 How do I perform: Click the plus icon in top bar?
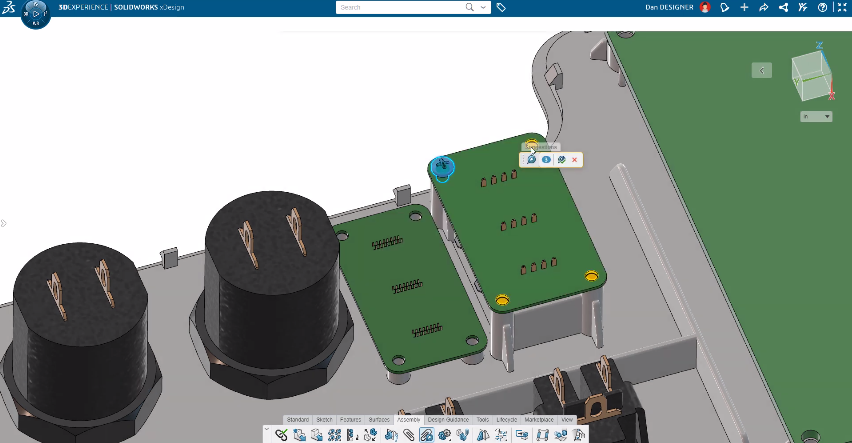(744, 7)
